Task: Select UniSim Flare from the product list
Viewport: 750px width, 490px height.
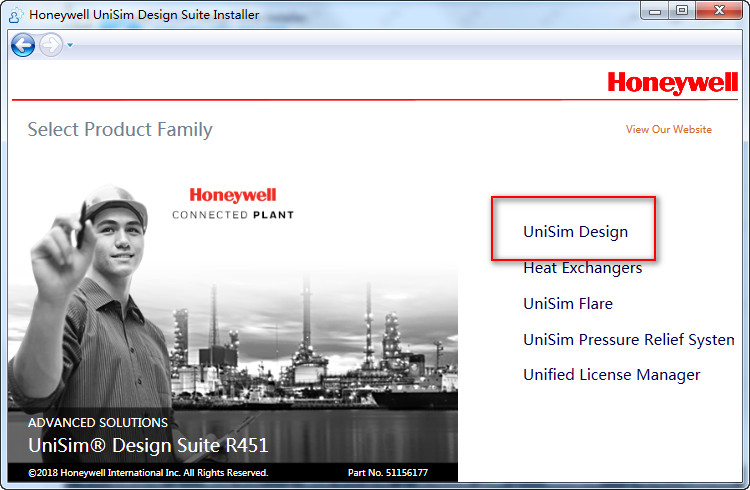Action: (567, 304)
